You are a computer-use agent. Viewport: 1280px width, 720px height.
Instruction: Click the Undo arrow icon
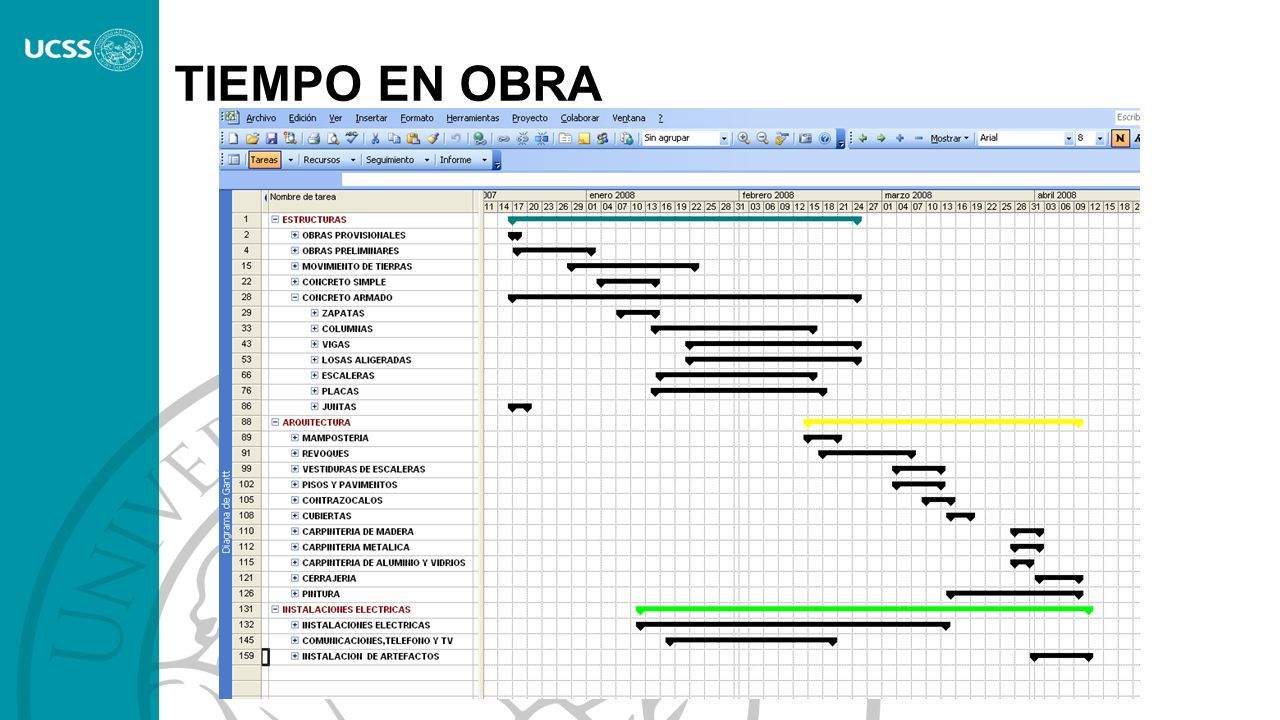[455, 138]
